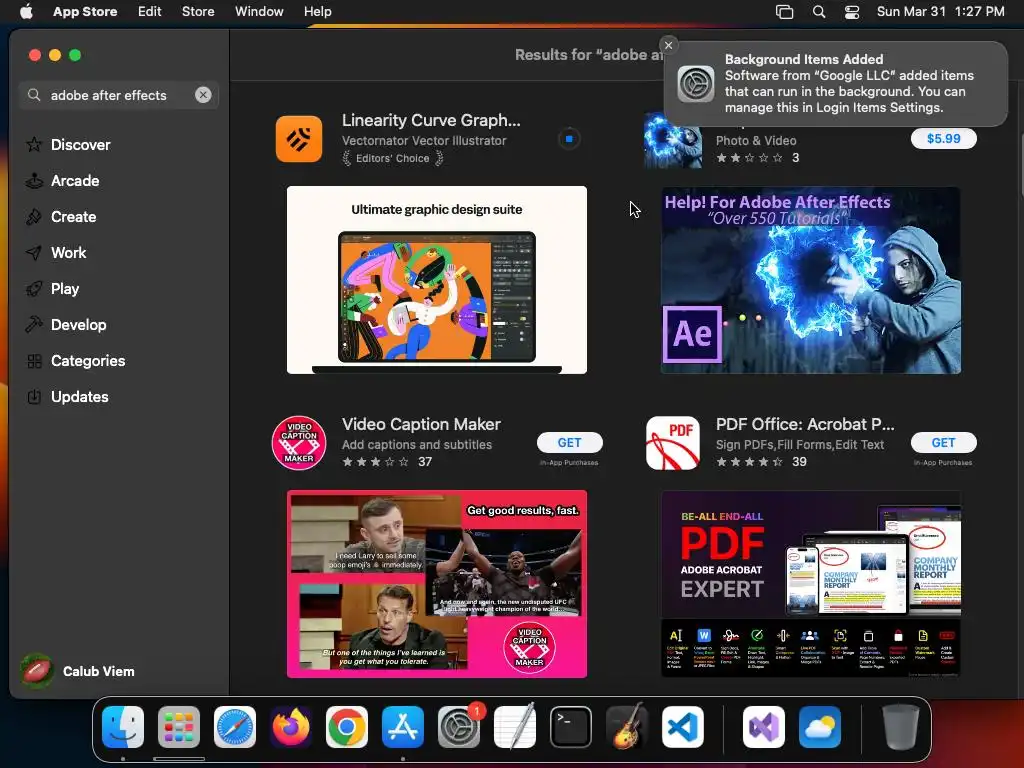Open Control Center in menu bar
Screen dimensions: 1024x768
(x=852, y=11)
